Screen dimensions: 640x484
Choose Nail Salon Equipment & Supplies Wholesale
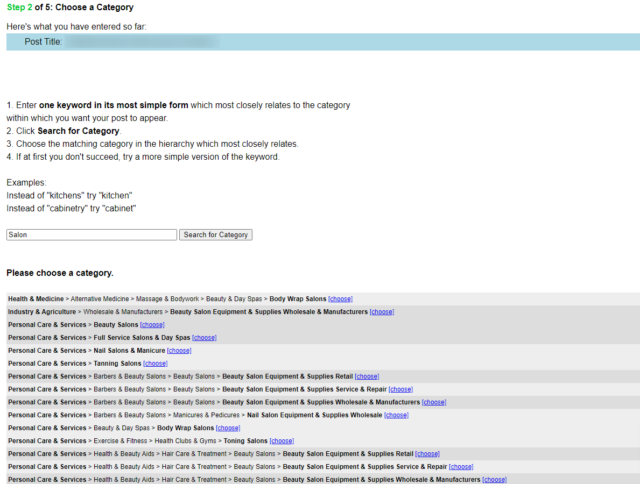(x=396, y=415)
